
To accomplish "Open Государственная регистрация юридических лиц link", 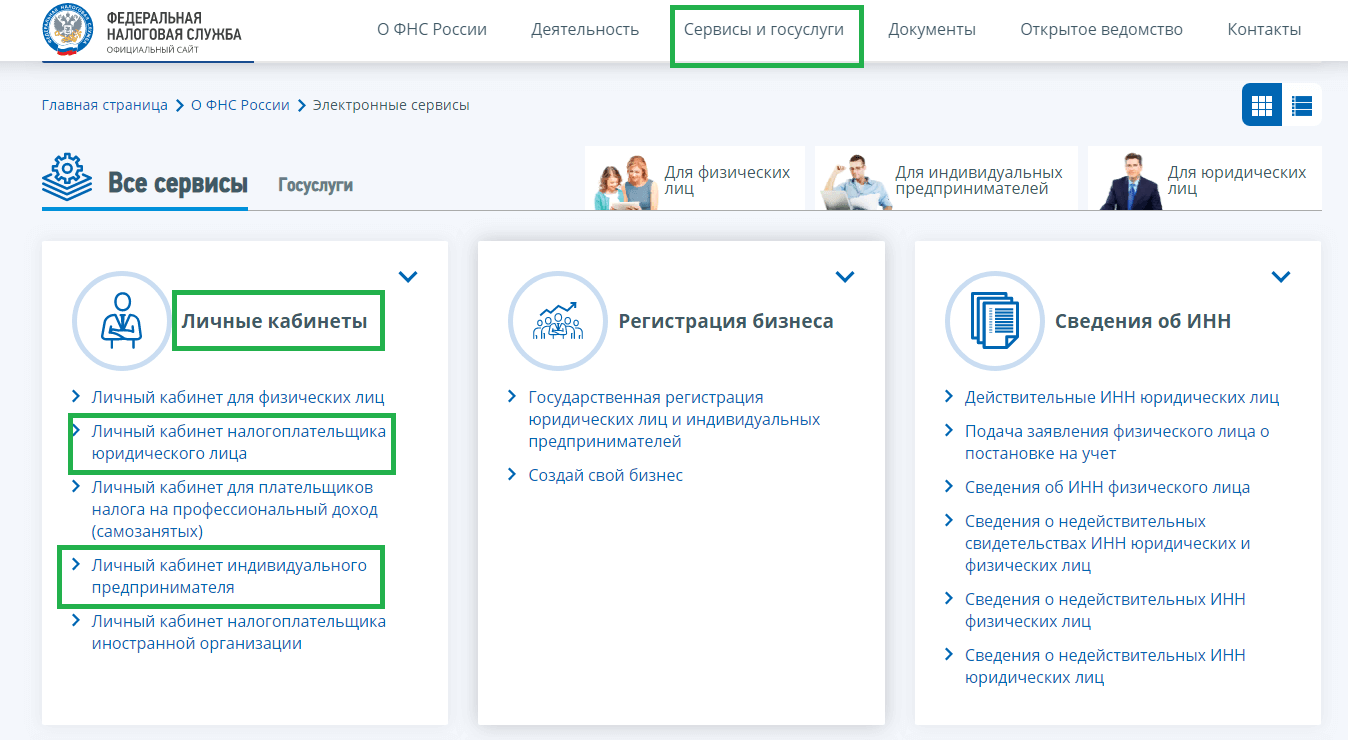I will [674, 419].
